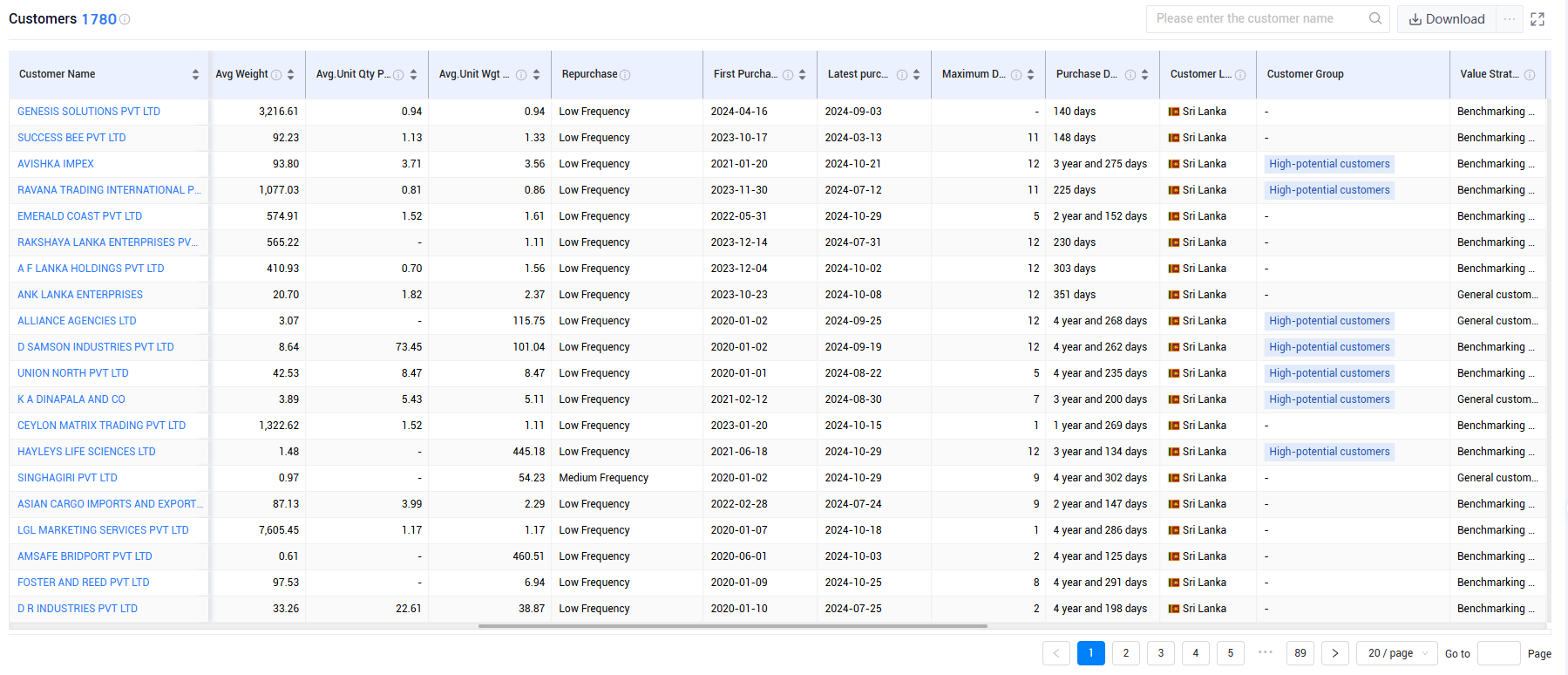Open RAKSHAYA LANKA ENTERPRISES link
This screenshot has width=1568, height=675.
(107, 242)
